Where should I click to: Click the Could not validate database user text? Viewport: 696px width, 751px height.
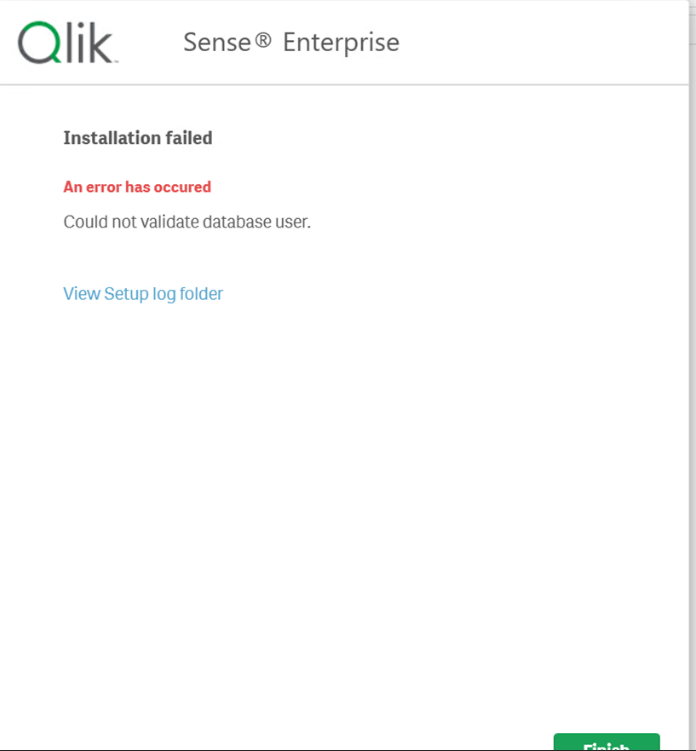[x=187, y=222]
